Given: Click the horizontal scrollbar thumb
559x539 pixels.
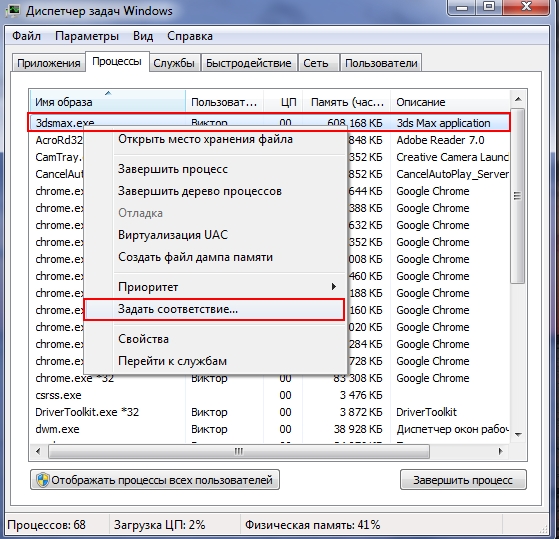Looking at the screenshot, I should point(239,451).
